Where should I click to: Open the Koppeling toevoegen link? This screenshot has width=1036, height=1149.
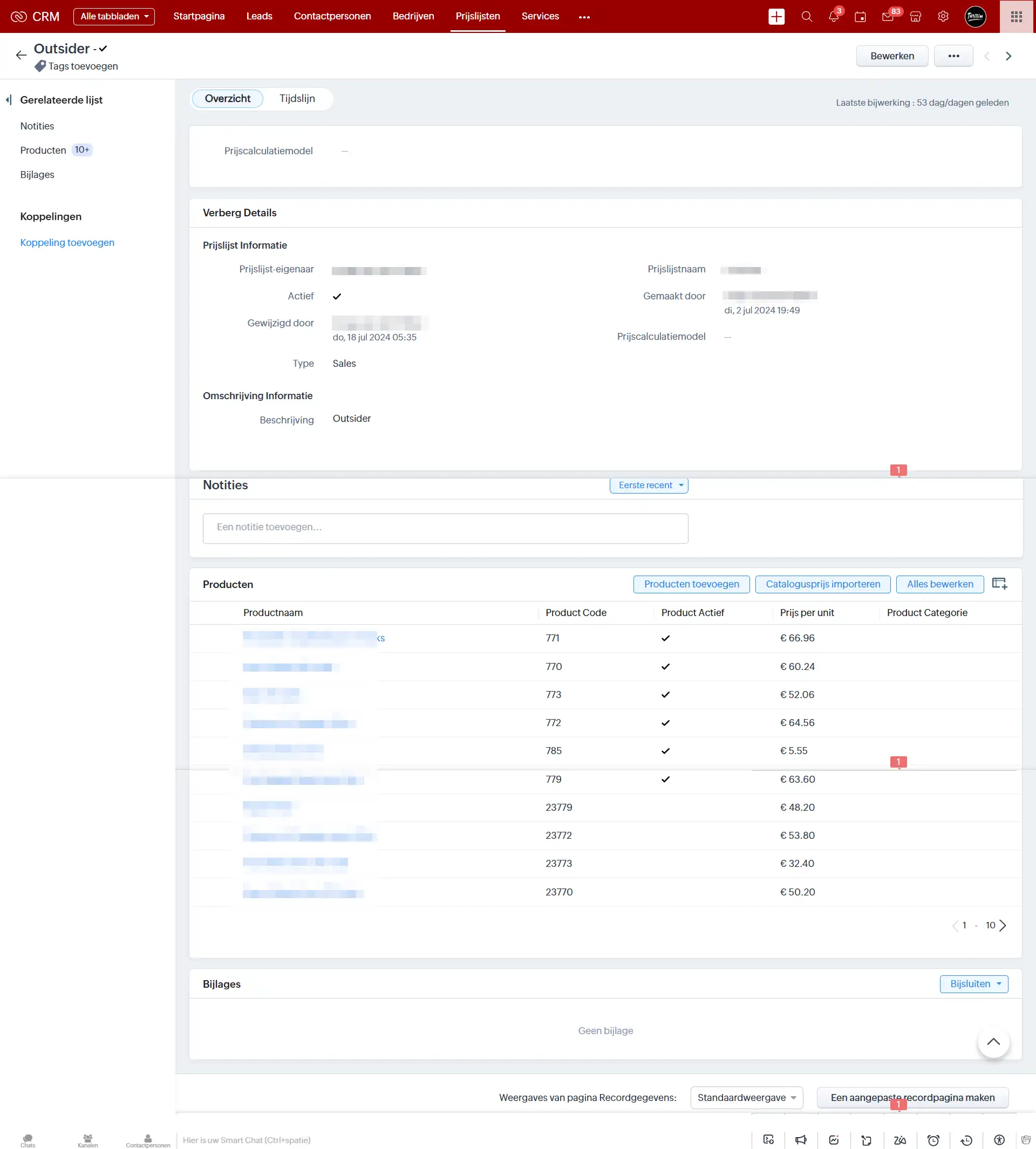tap(67, 242)
